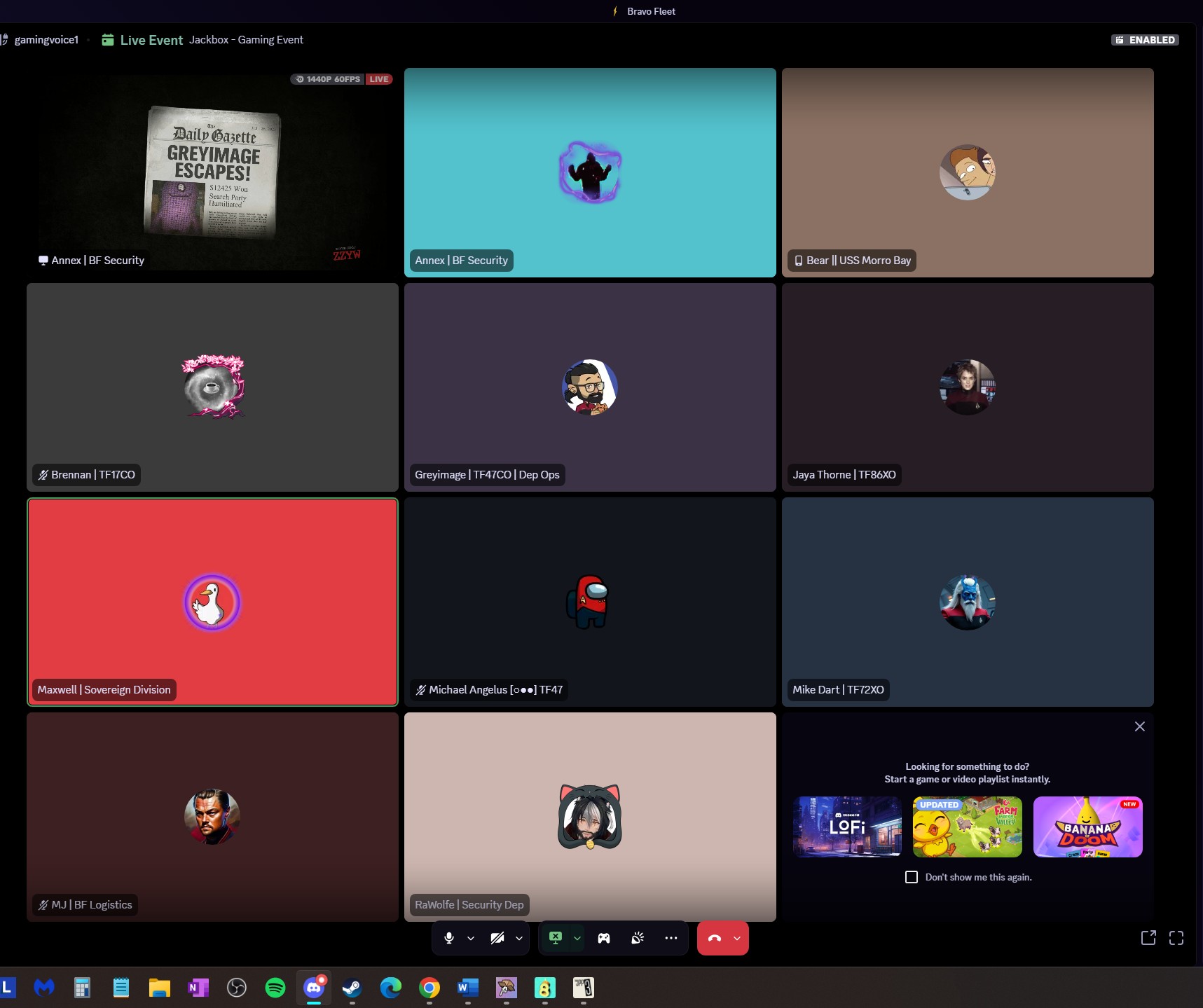
Task: Stop screen sharing with green monitor icon
Action: [556, 938]
